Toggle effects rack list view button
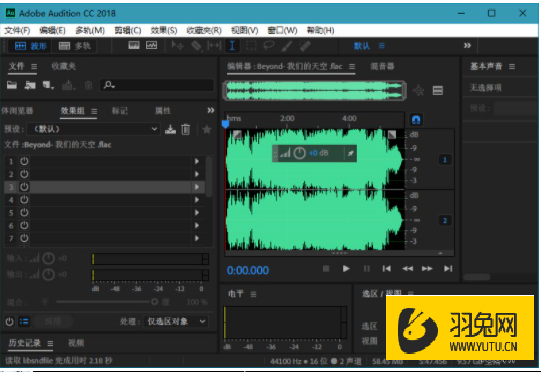 click(x=24, y=322)
